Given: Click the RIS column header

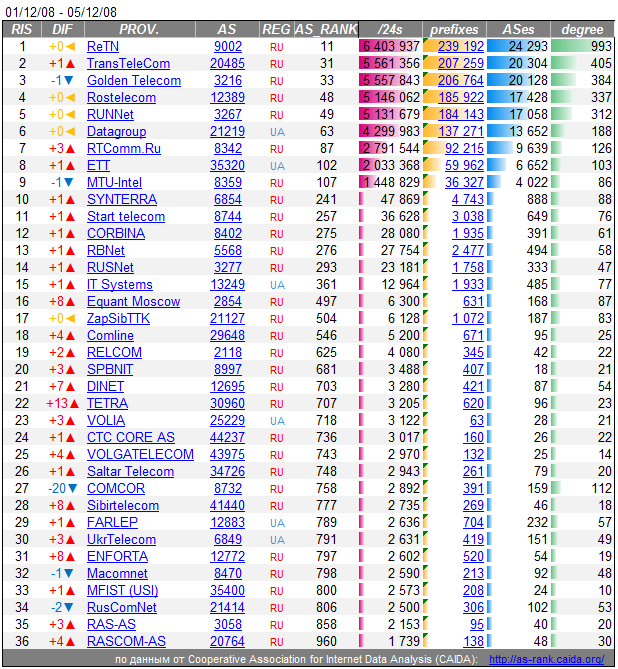Looking at the screenshot, I should [x=22, y=29].
